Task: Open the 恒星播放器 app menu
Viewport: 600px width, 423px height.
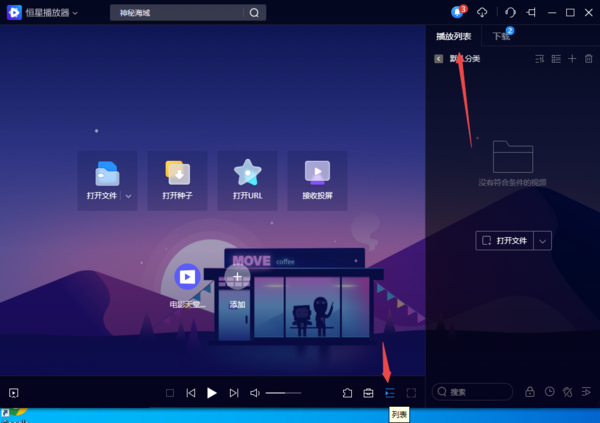Action: [x=52, y=13]
